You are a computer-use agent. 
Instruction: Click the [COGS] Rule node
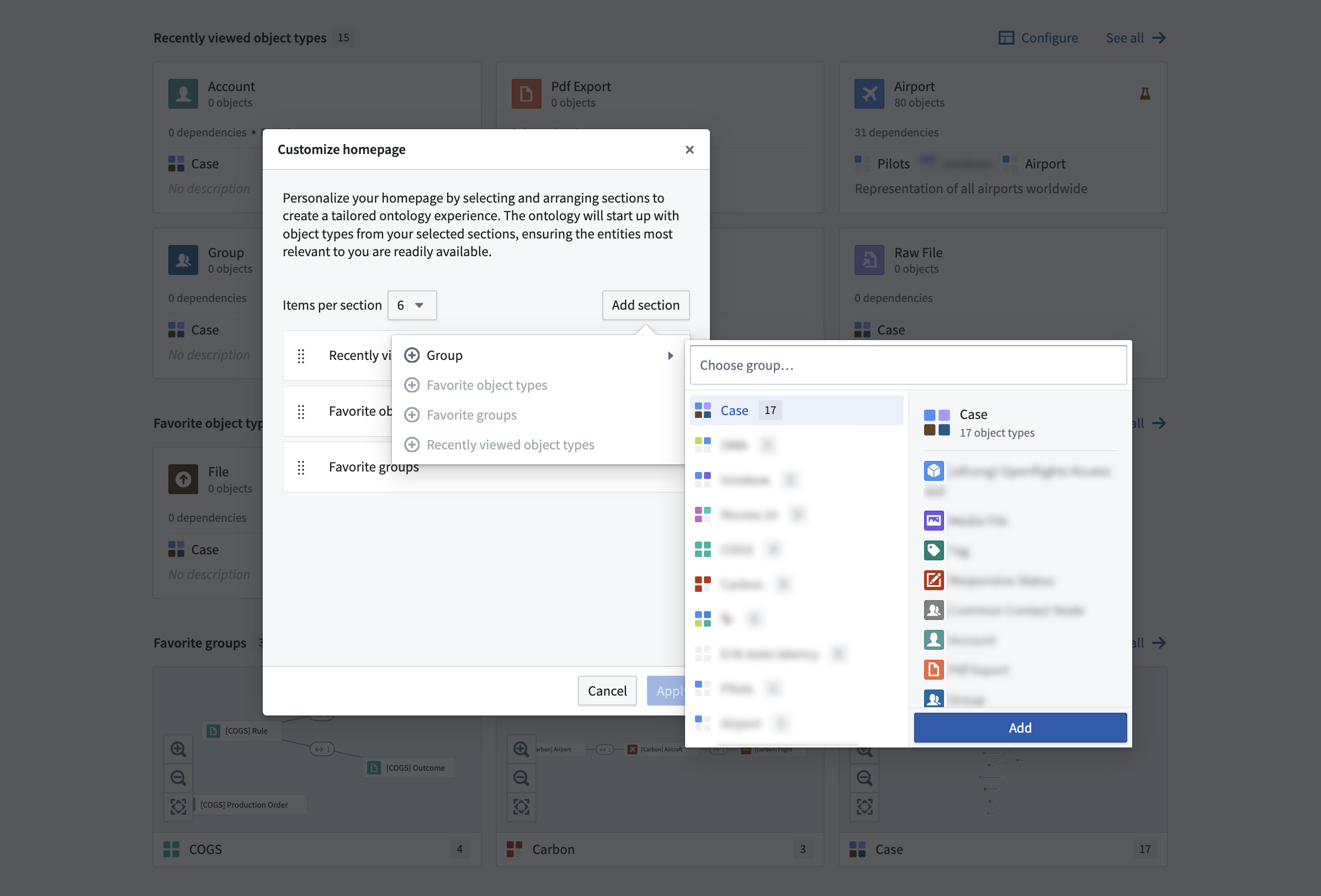click(x=242, y=730)
